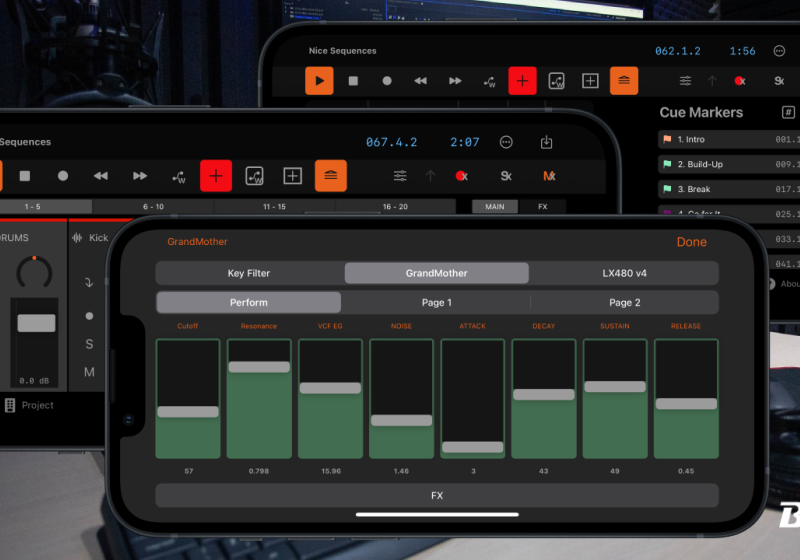The width and height of the screenshot is (800, 560).
Task: Mute the Kick track with M
Action: 89,372
